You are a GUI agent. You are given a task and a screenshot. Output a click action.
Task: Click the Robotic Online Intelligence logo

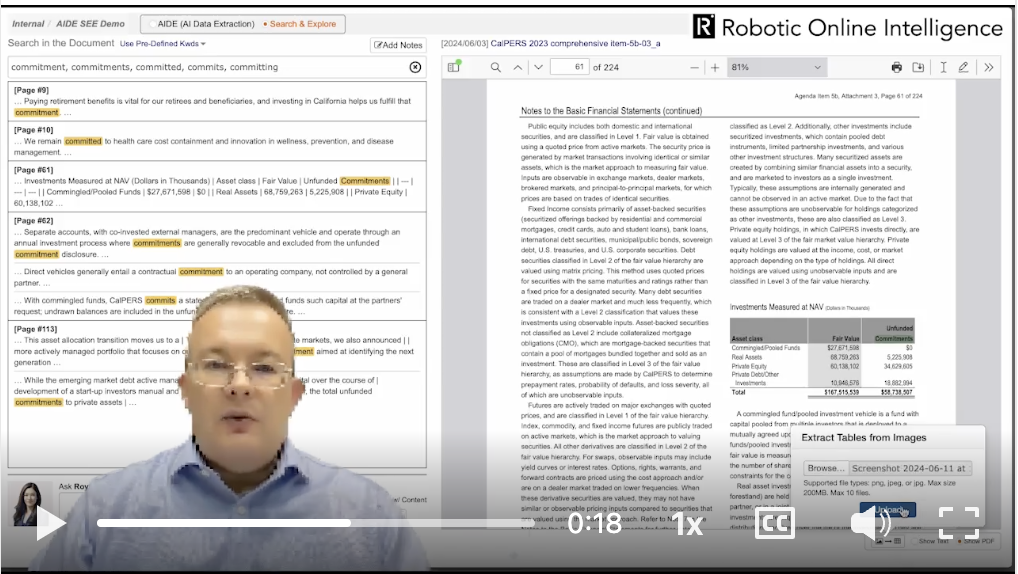(847, 27)
